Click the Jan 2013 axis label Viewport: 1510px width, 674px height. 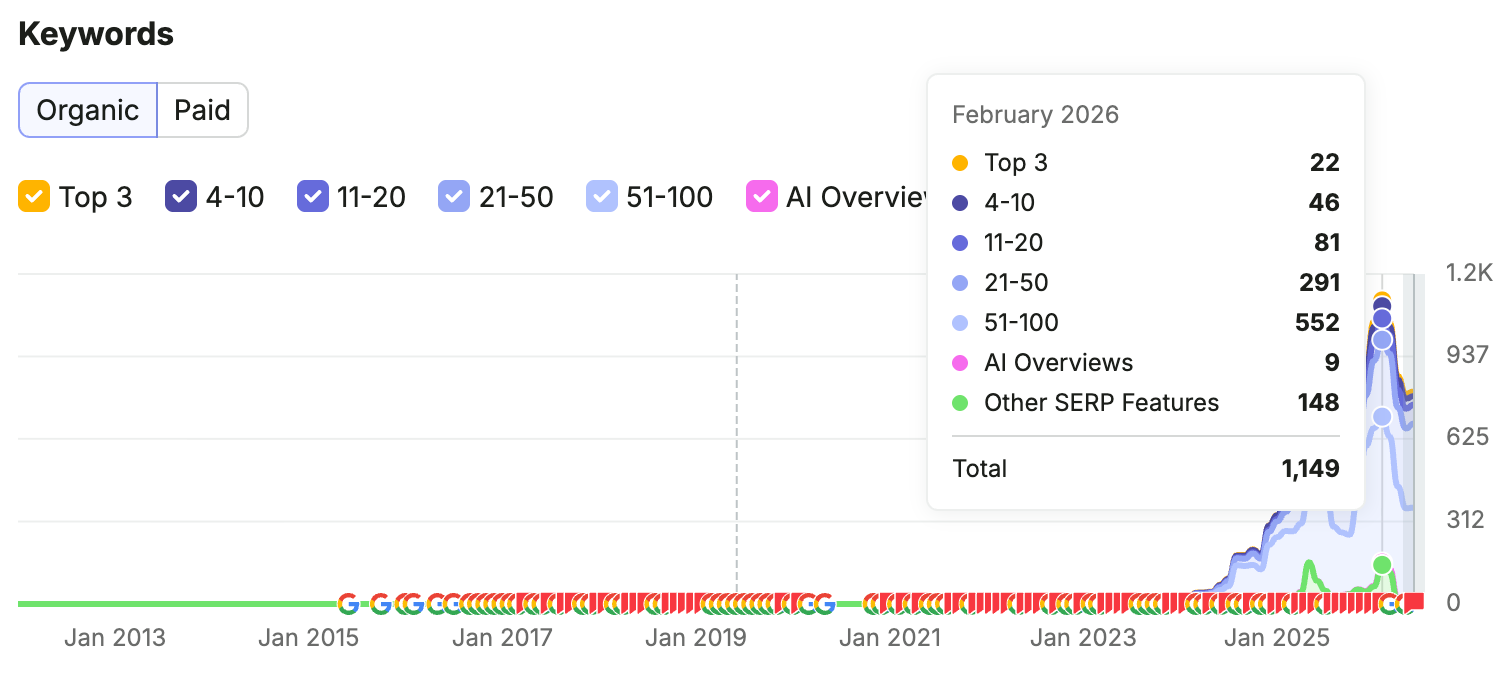115,638
